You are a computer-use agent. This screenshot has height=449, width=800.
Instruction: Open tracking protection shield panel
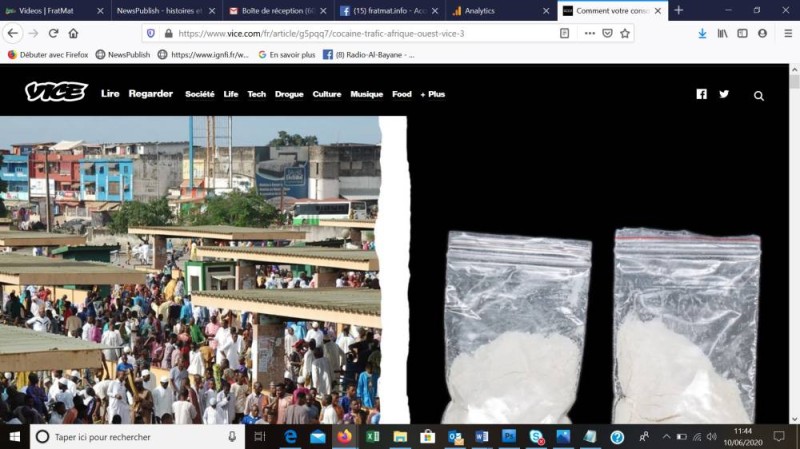pyautogui.click(x=151, y=33)
